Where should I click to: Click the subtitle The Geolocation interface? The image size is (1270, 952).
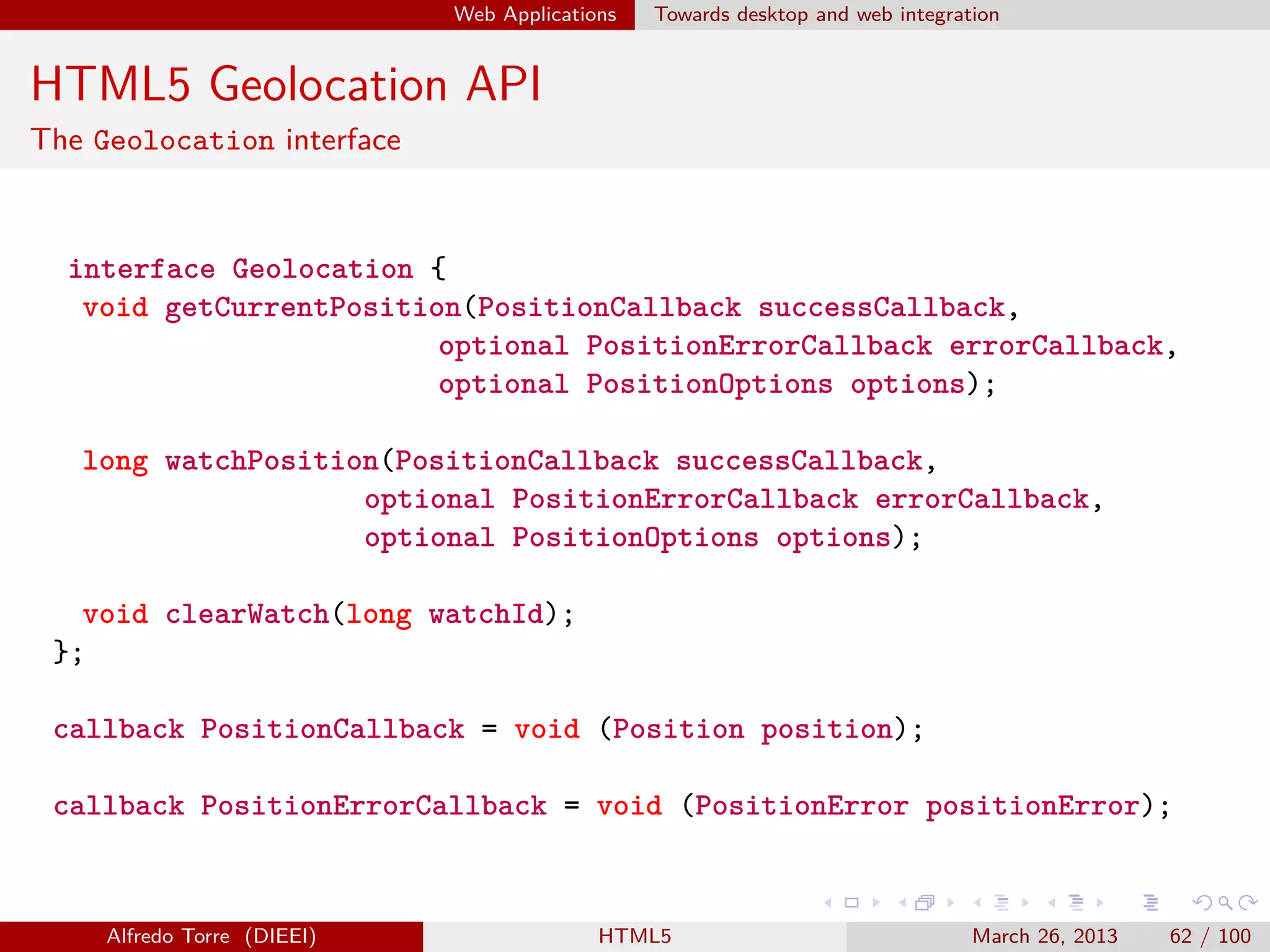point(216,139)
